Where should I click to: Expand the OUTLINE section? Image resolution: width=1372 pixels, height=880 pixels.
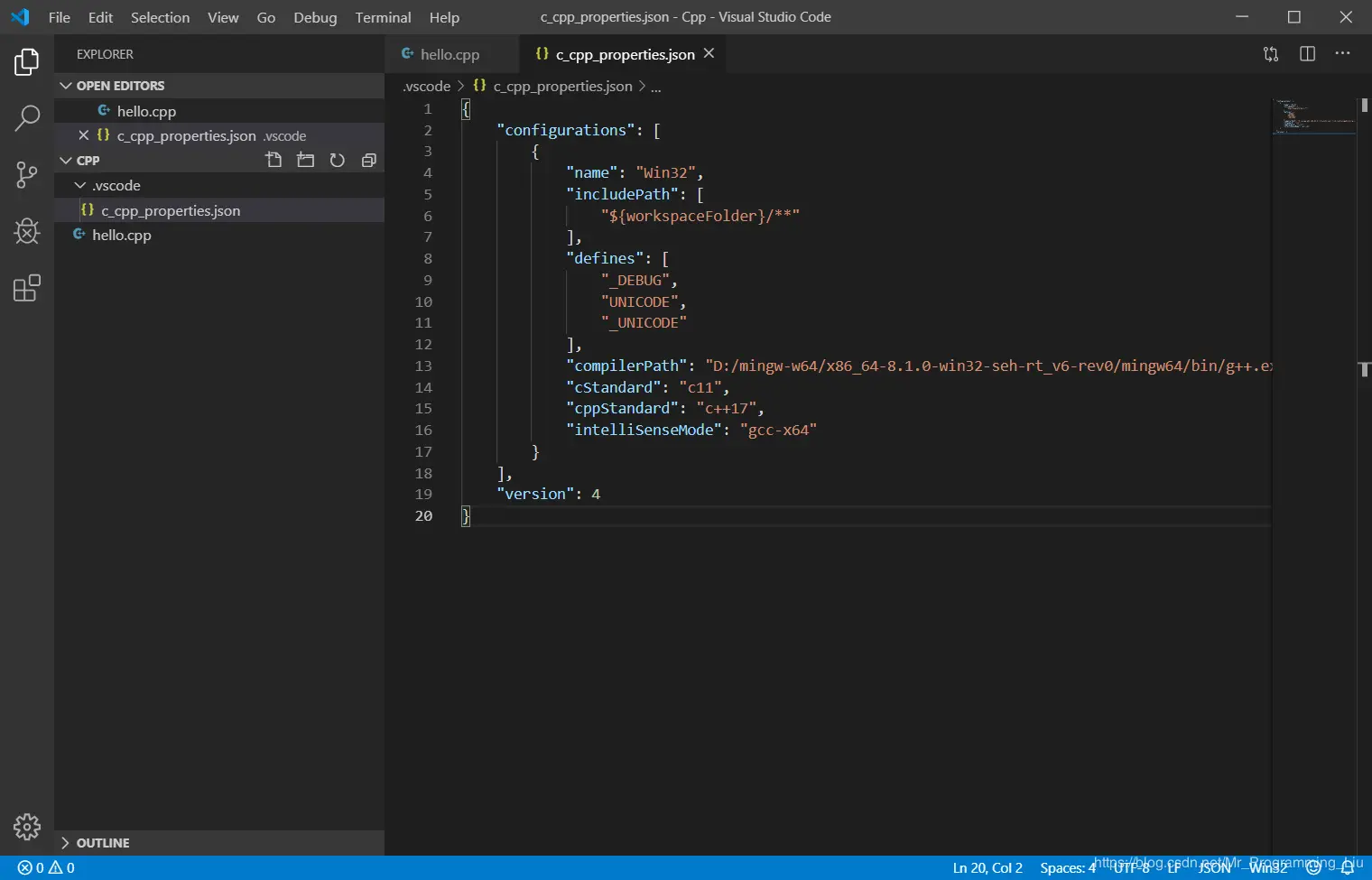219,843
